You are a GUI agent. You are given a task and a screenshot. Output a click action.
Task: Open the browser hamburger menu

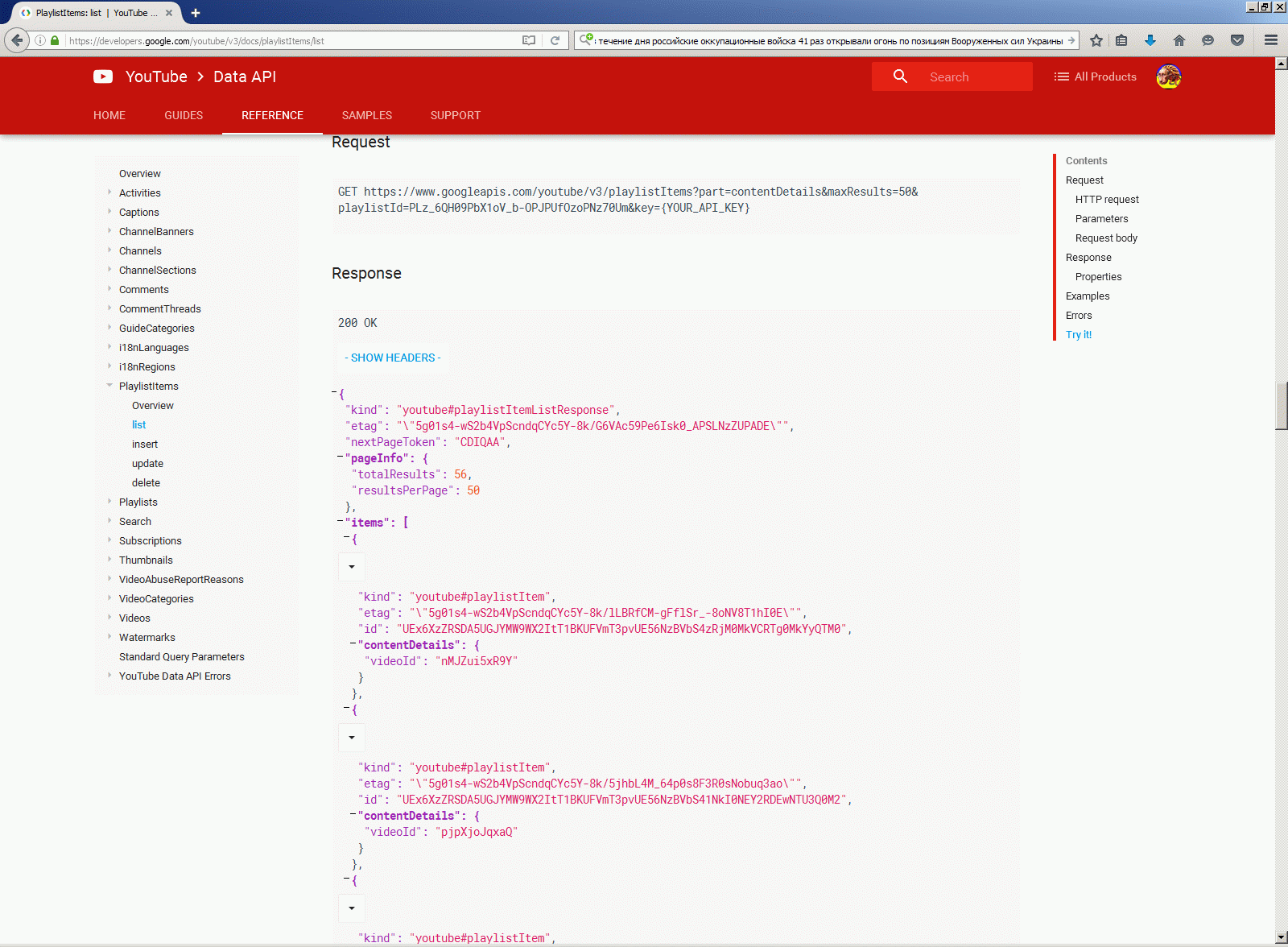(1271, 40)
